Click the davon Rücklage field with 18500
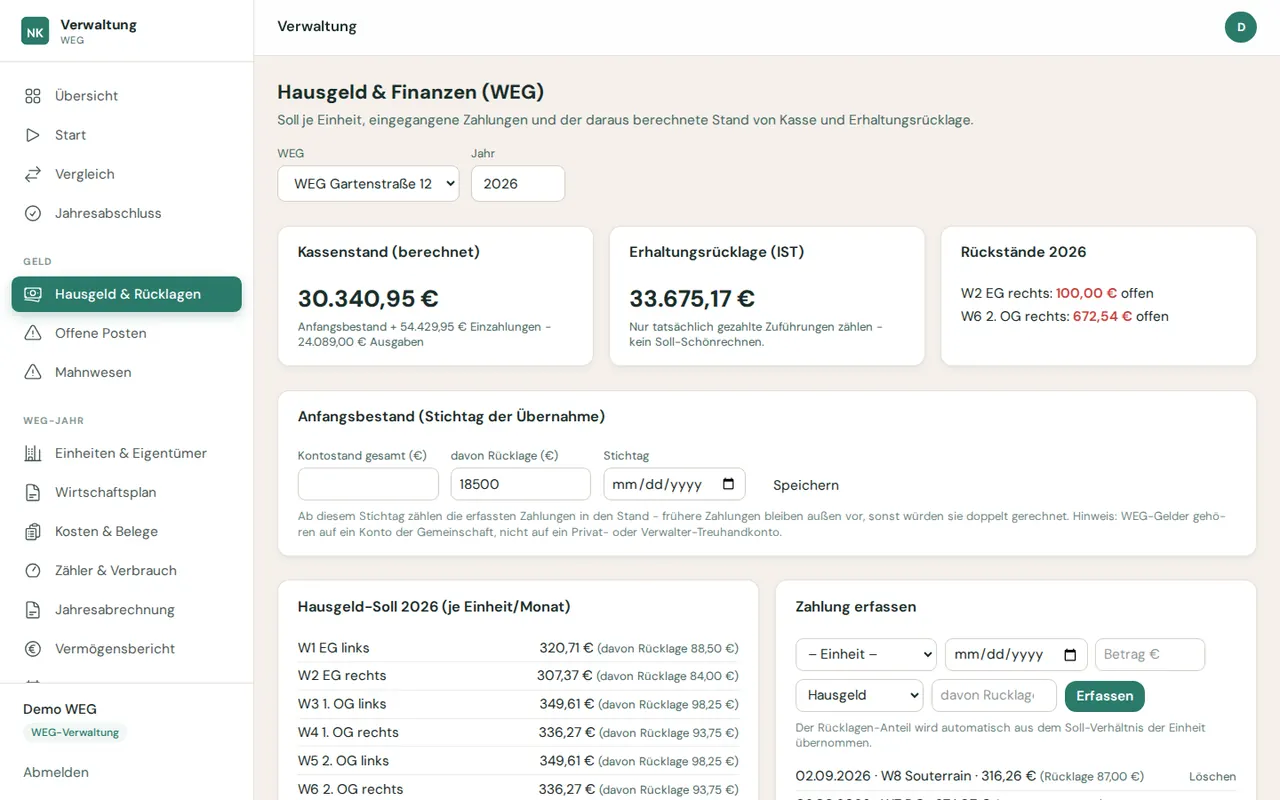 click(521, 484)
